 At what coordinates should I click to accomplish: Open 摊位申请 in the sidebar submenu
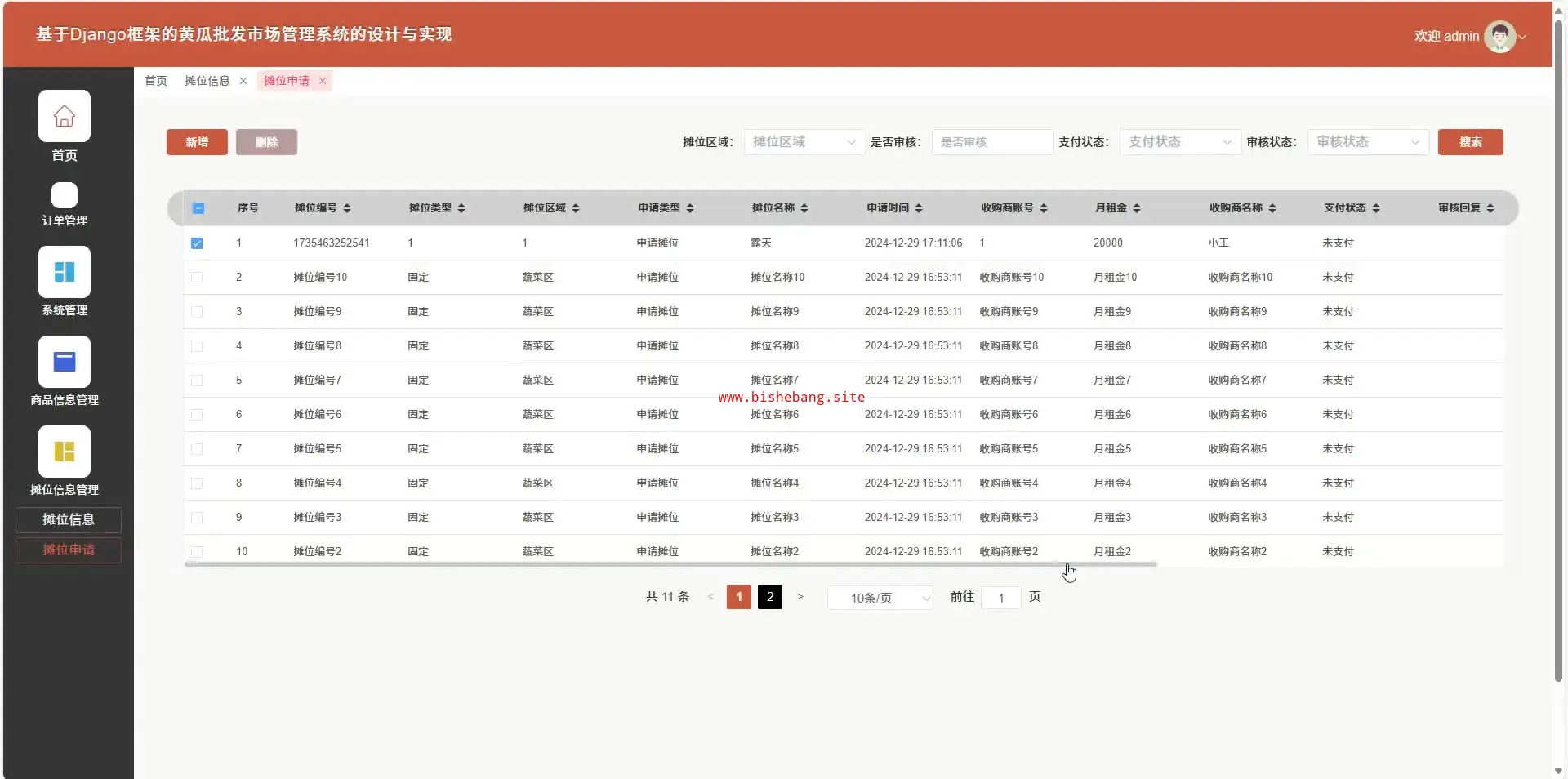69,550
